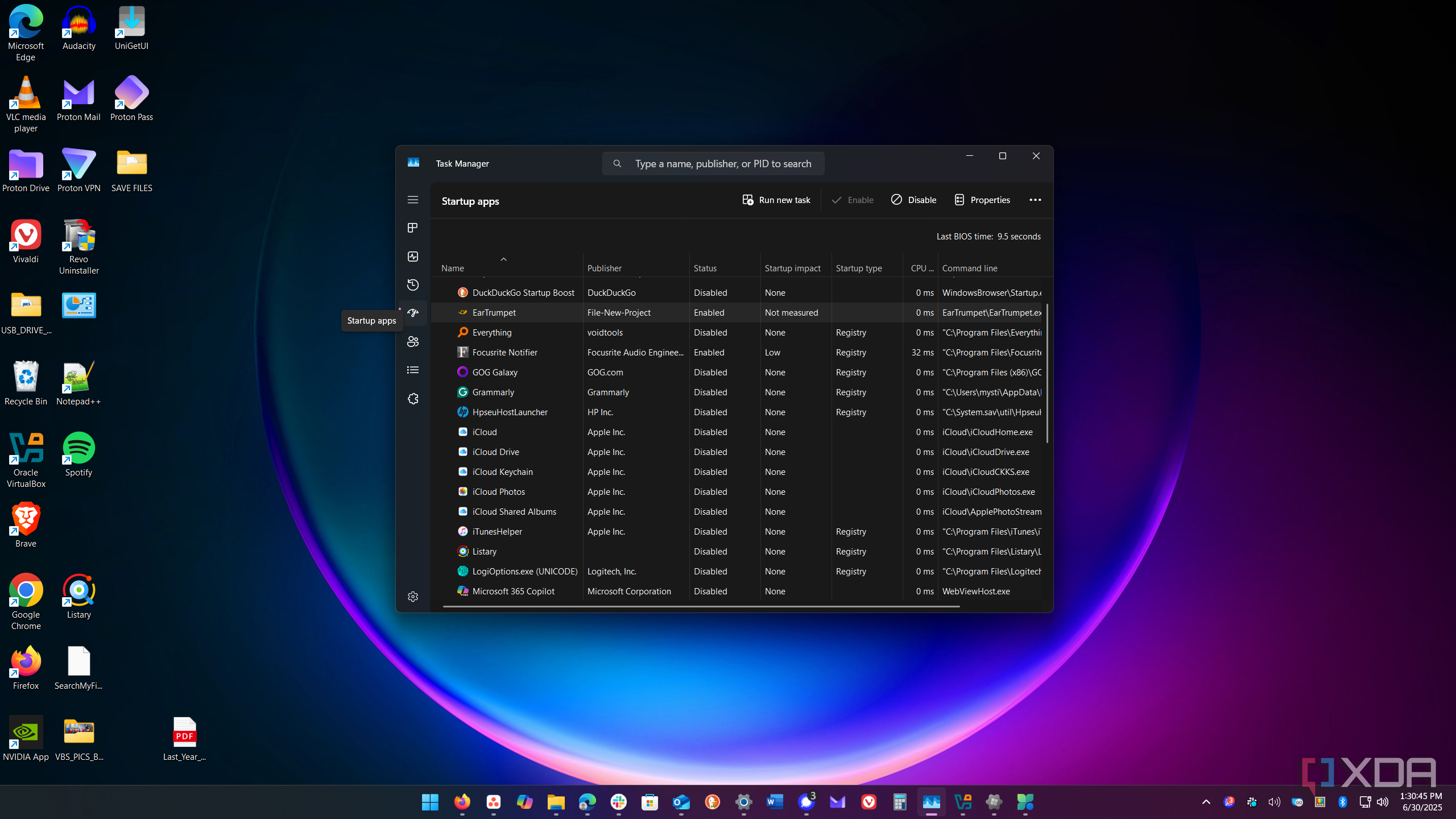Select the Focusrite Notifier row
Image resolution: width=1456 pixels, height=819 pixels.
tap(505, 353)
